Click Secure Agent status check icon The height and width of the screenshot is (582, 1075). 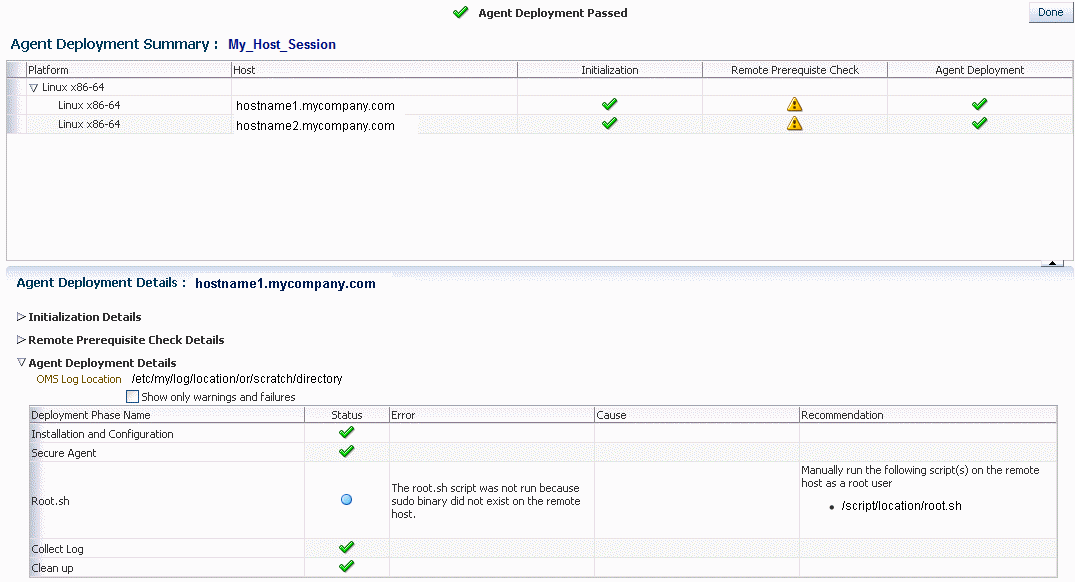point(346,452)
